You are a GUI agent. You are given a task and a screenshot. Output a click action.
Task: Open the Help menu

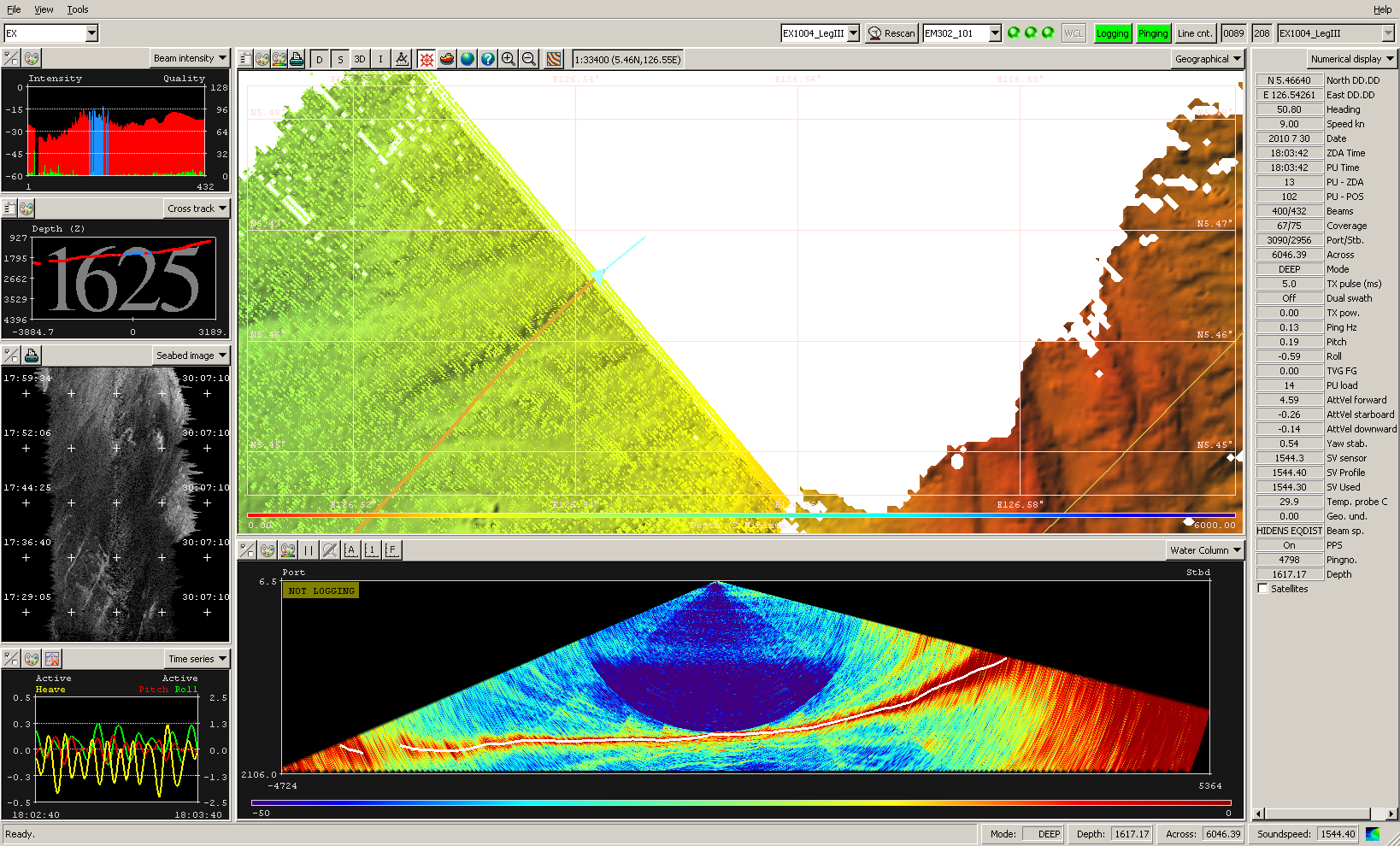click(x=1382, y=9)
